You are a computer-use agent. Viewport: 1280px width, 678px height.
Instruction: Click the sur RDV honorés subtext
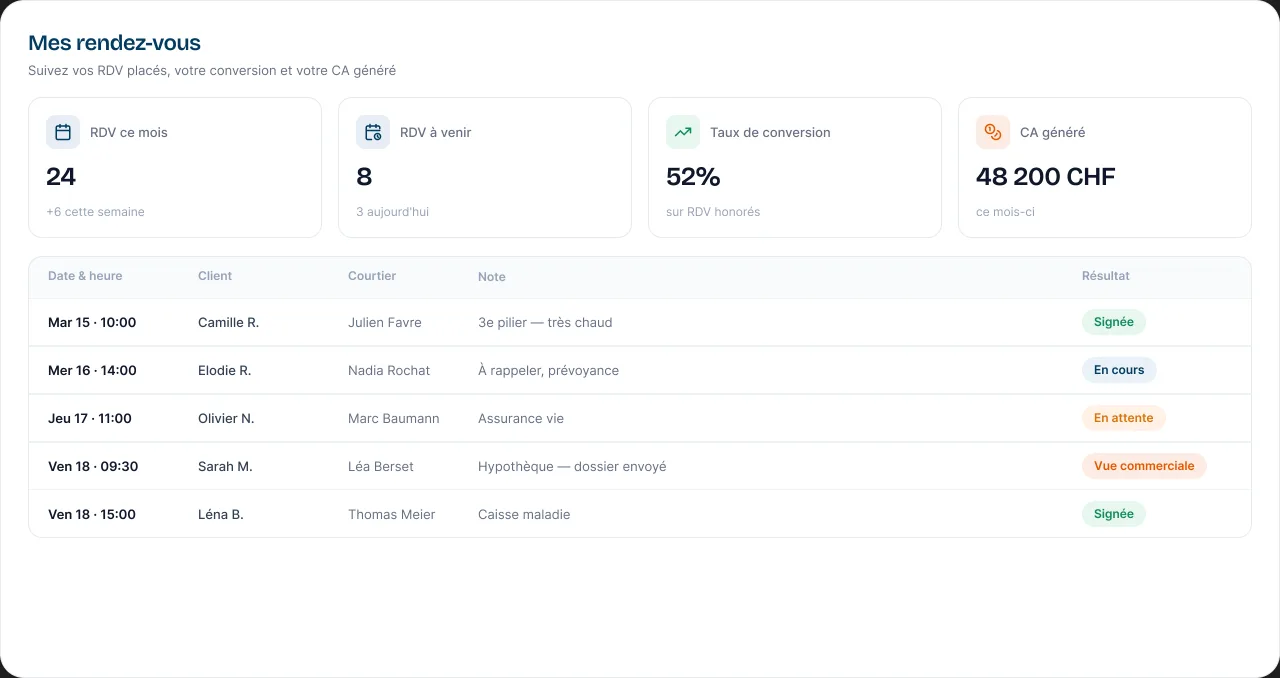tap(713, 212)
